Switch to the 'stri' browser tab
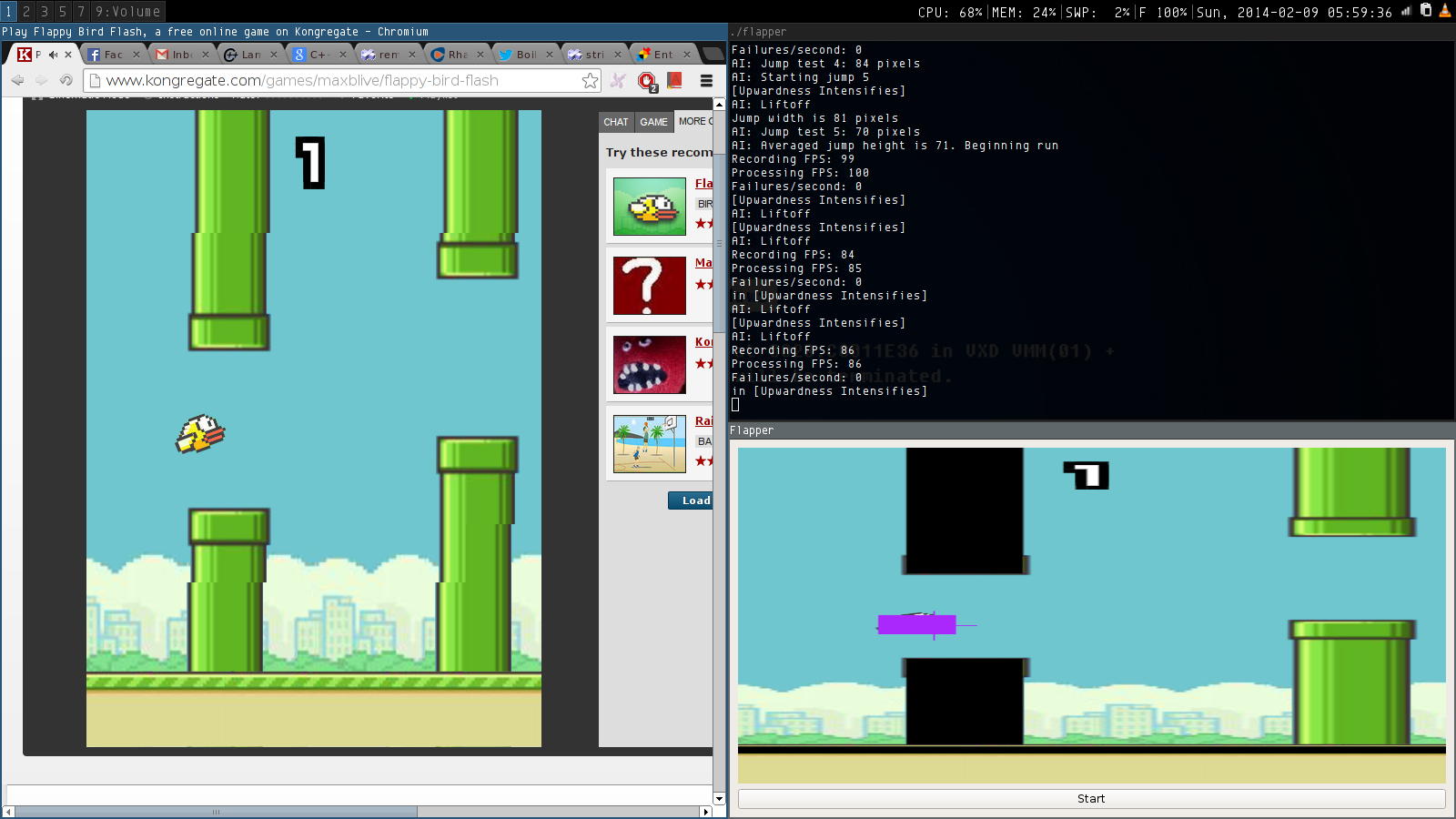This screenshot has height=819, width=1456. 594,55
